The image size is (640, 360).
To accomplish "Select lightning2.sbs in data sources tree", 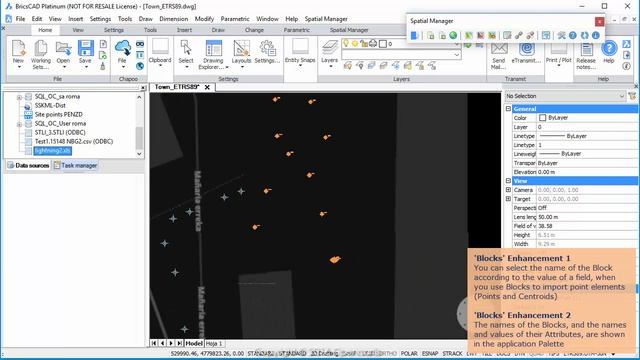I will click(x=53, y=151).
